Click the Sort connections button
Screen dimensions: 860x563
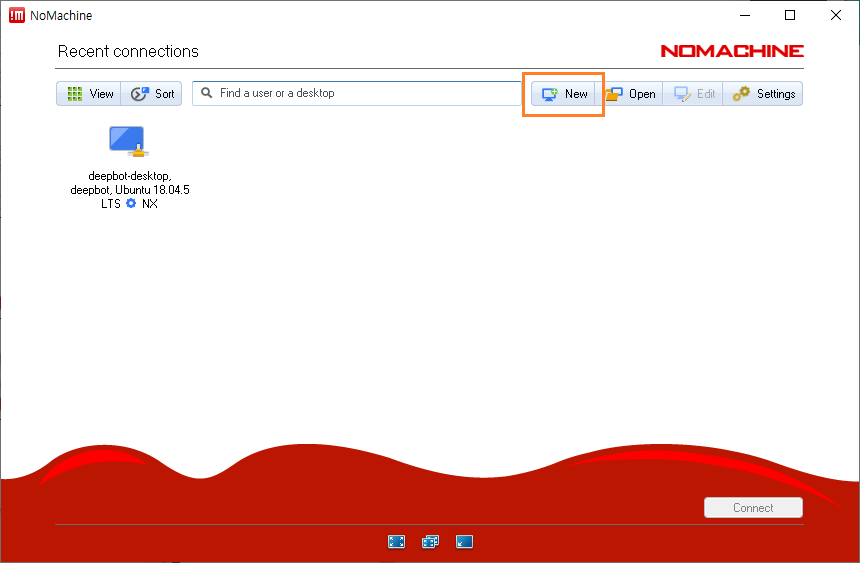click(x=152, y=94)
